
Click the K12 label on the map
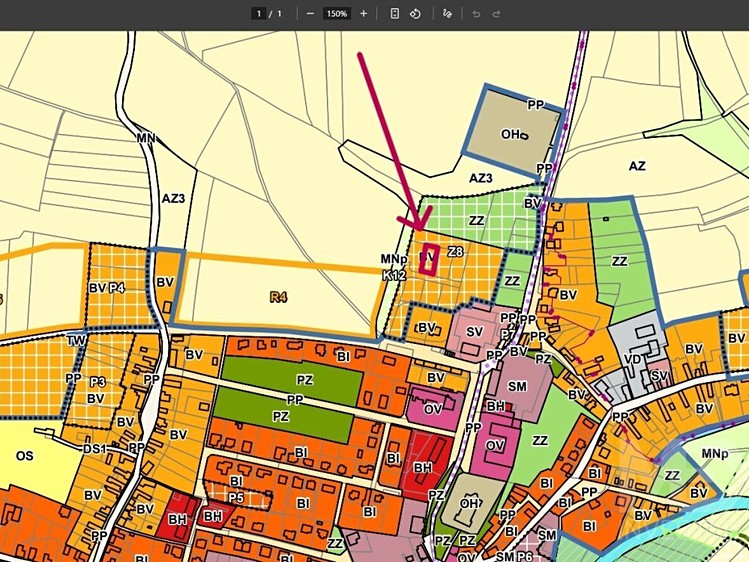[x=394, y=276]
